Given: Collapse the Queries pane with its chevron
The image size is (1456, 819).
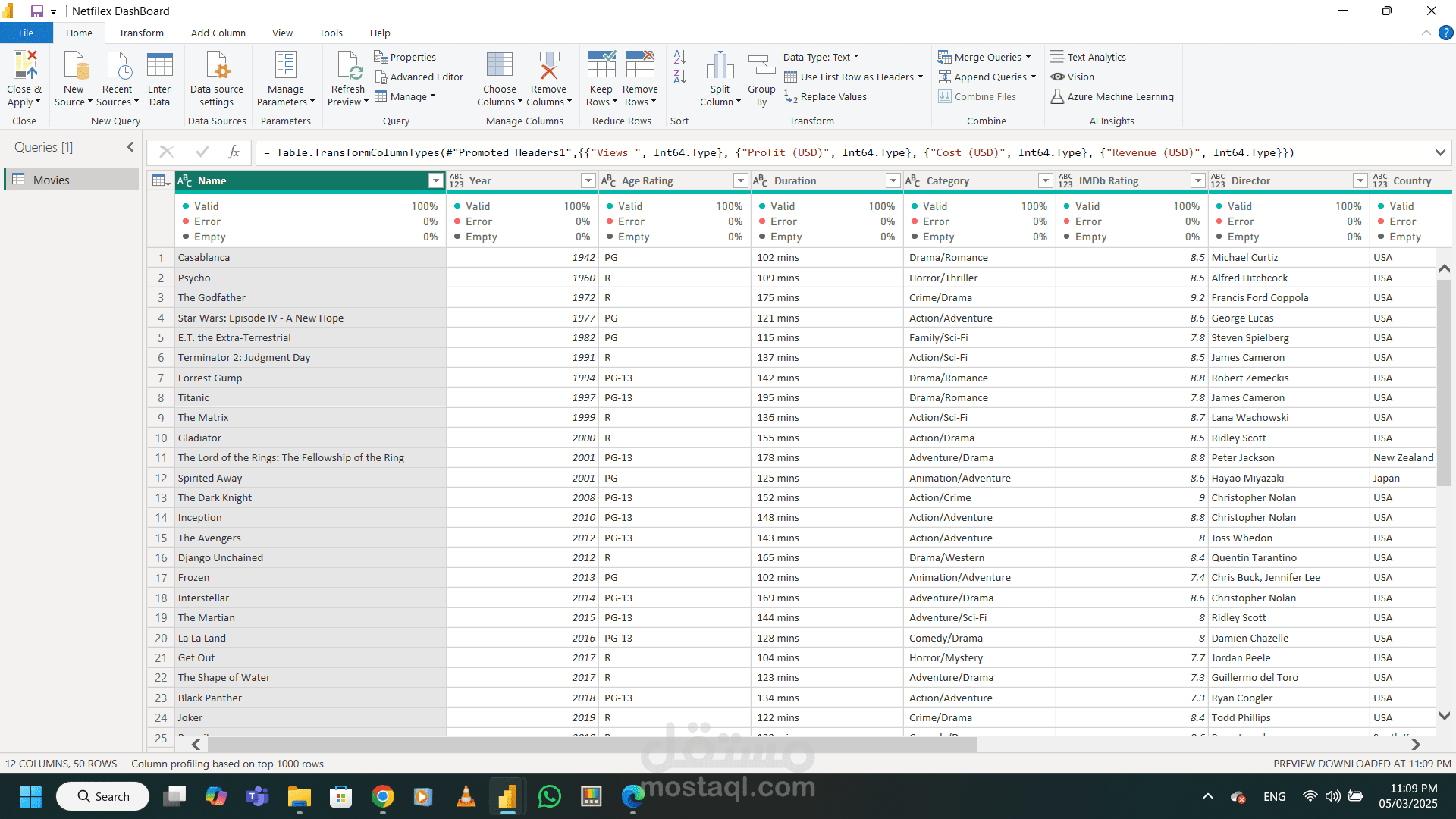Looking at the screenshot, I should point(130,147).
